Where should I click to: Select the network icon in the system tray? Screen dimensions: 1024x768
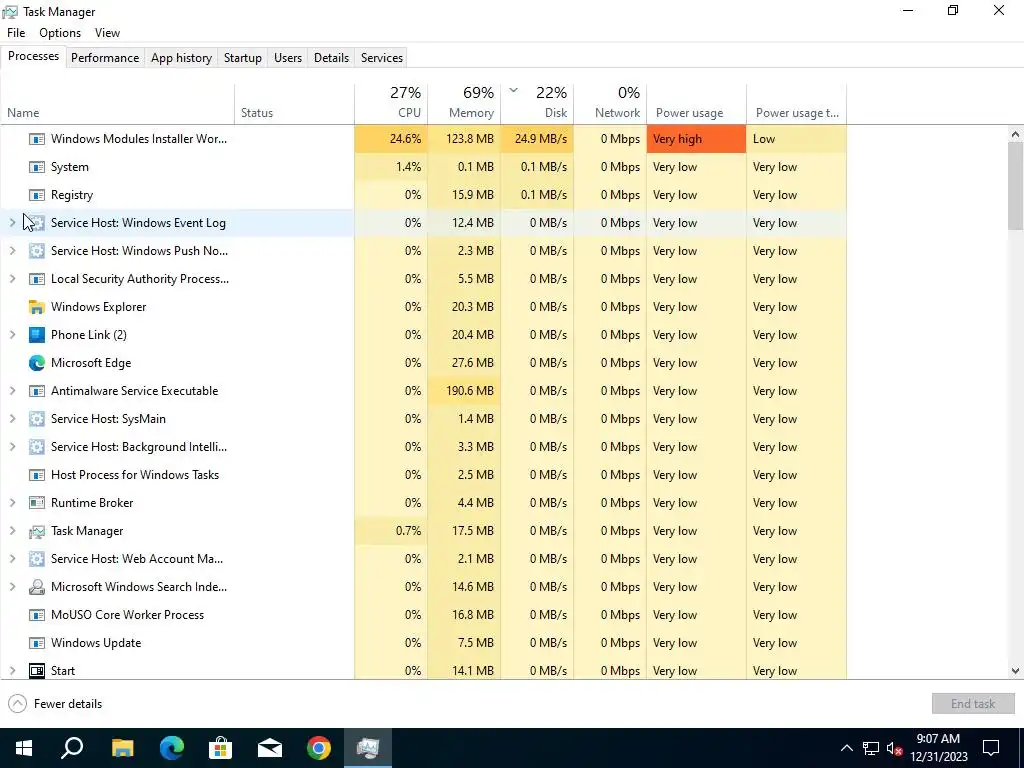tap(871, 748)
